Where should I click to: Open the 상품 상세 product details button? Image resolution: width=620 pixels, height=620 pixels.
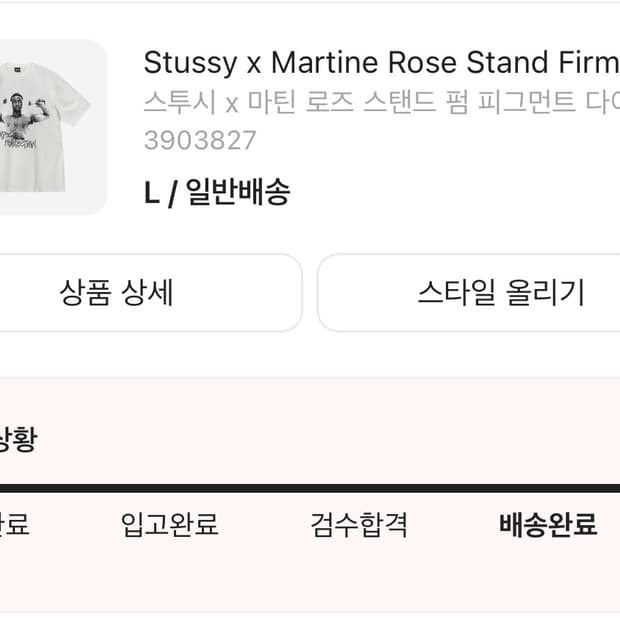tap(116, 292)
